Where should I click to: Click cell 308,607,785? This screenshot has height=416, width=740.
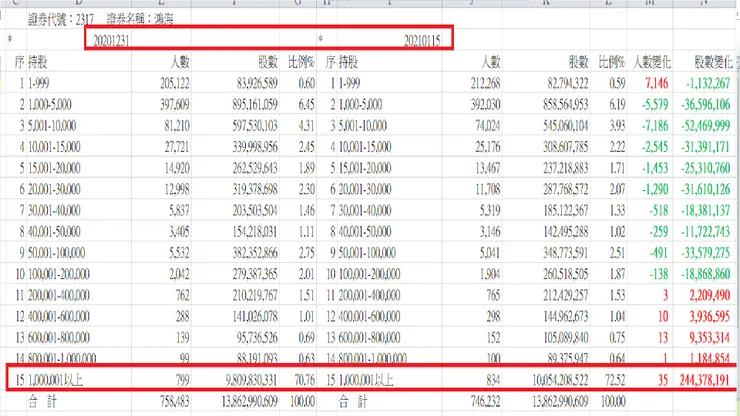click(565, 147)
